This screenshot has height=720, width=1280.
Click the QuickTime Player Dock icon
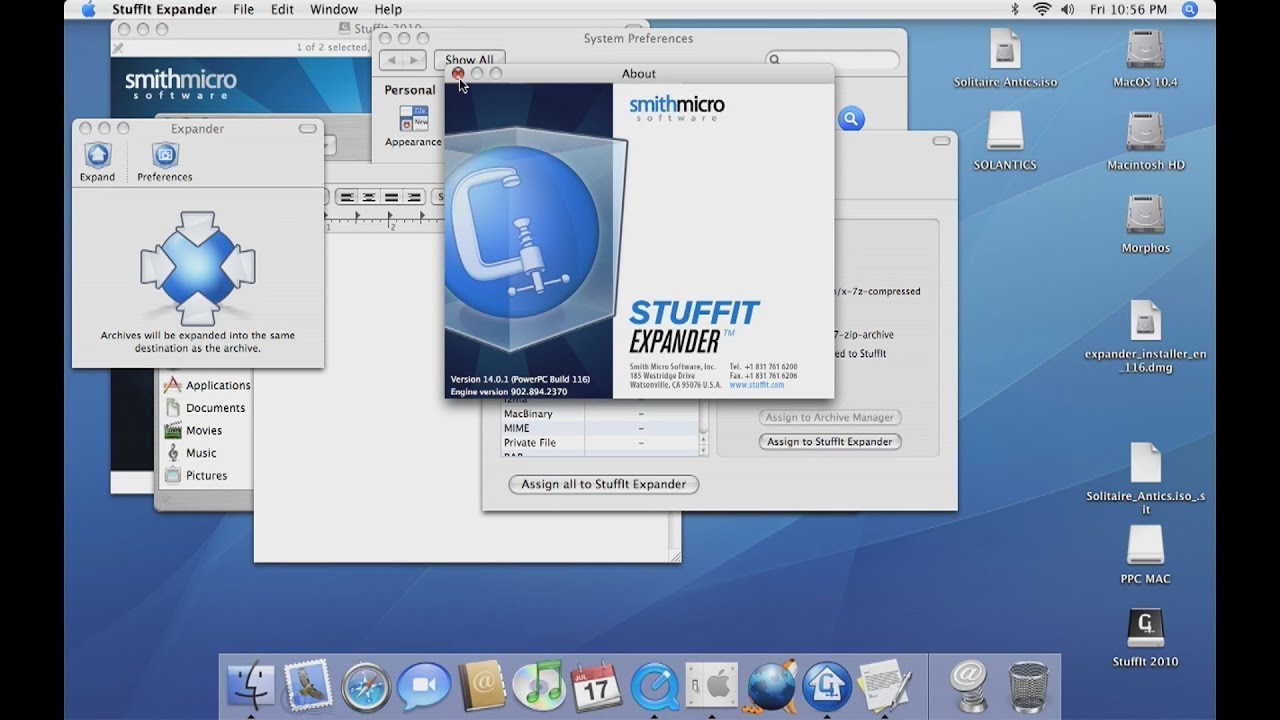[x=654, y=687]
